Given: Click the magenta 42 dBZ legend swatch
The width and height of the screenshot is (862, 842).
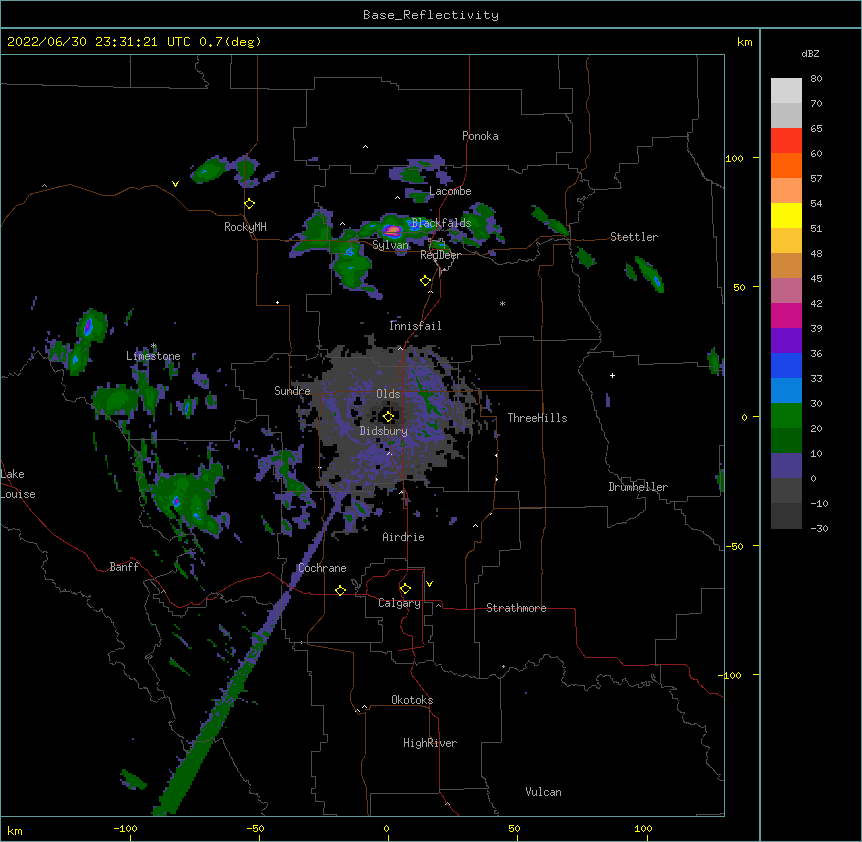Looking at the screenshot, I should (x=786, y=316).
